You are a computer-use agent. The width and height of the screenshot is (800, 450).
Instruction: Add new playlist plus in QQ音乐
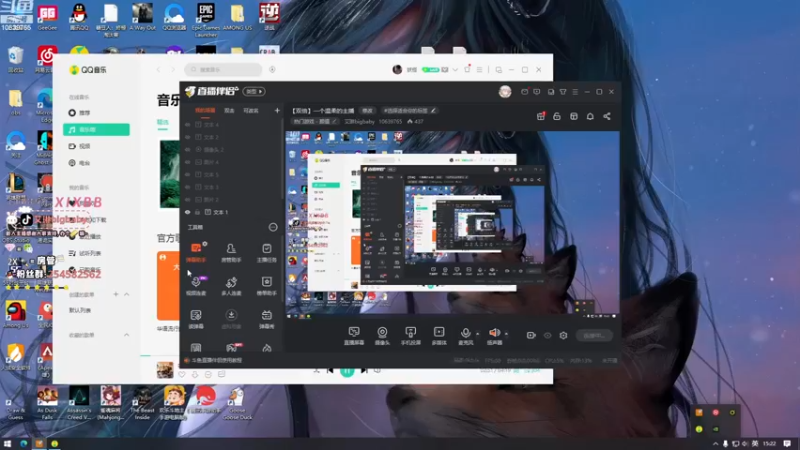(x=116, y=294)
